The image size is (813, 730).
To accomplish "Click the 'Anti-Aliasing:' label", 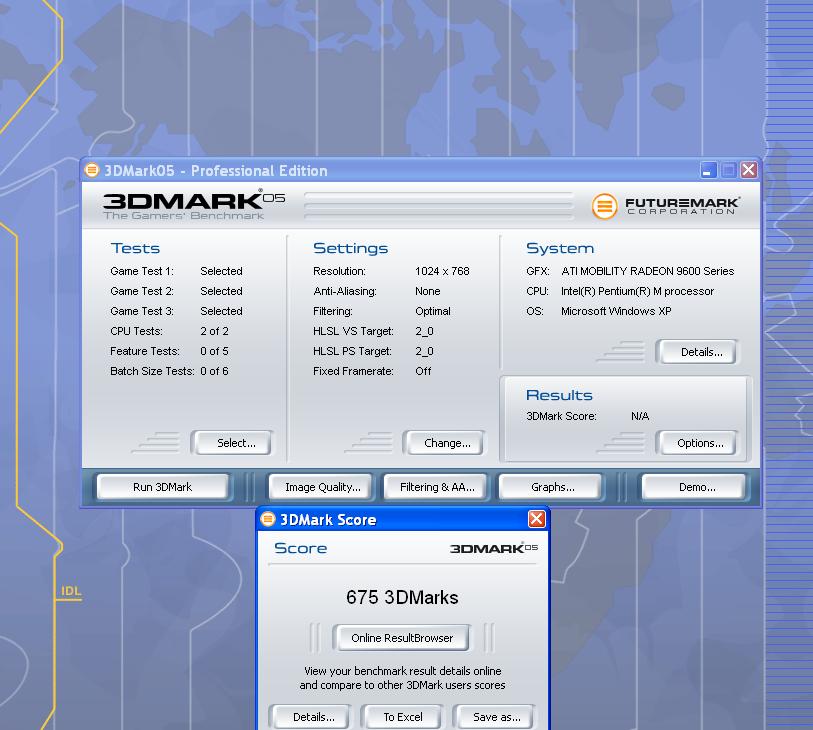I will click(345, 291).
